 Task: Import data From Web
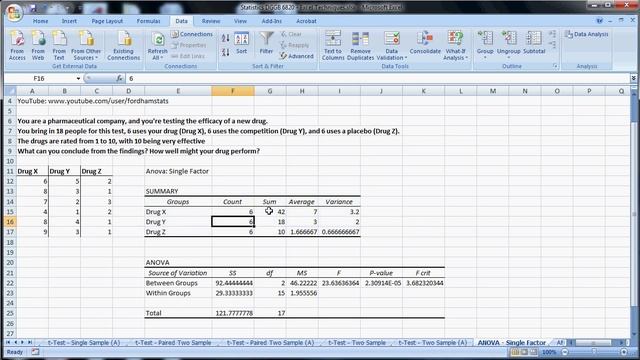click(x=38, y=45)
